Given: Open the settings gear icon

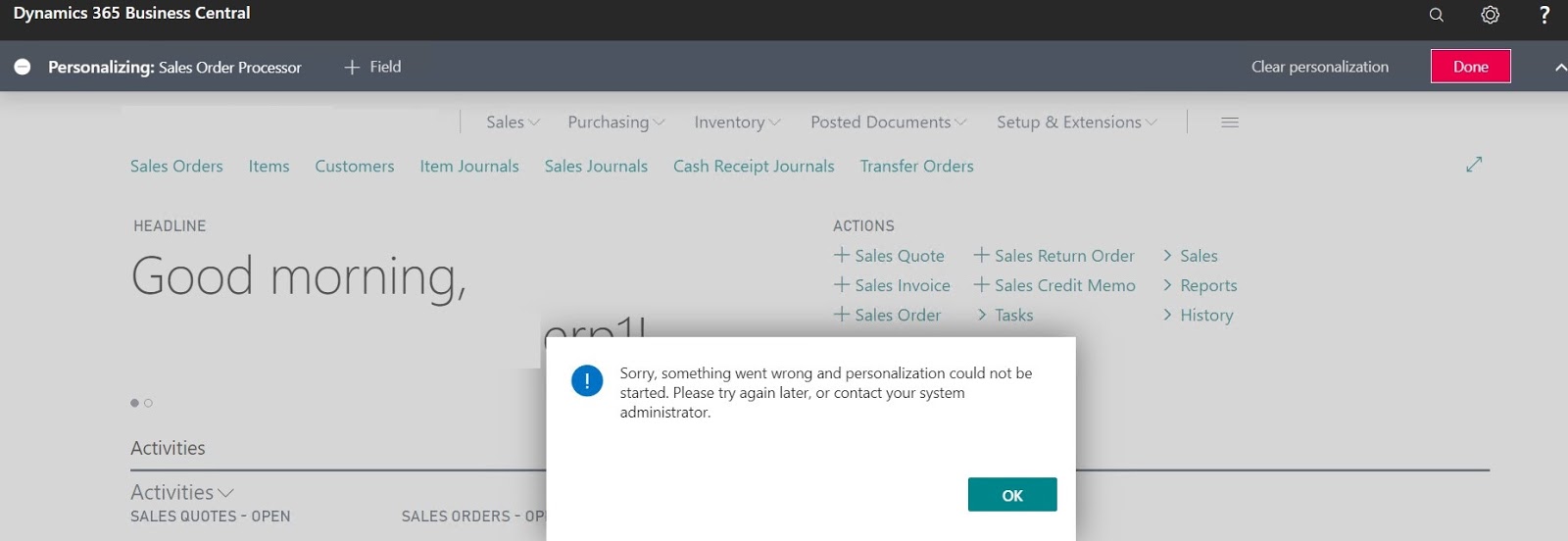Looking at the screenshot, I should pos(1490,15).
